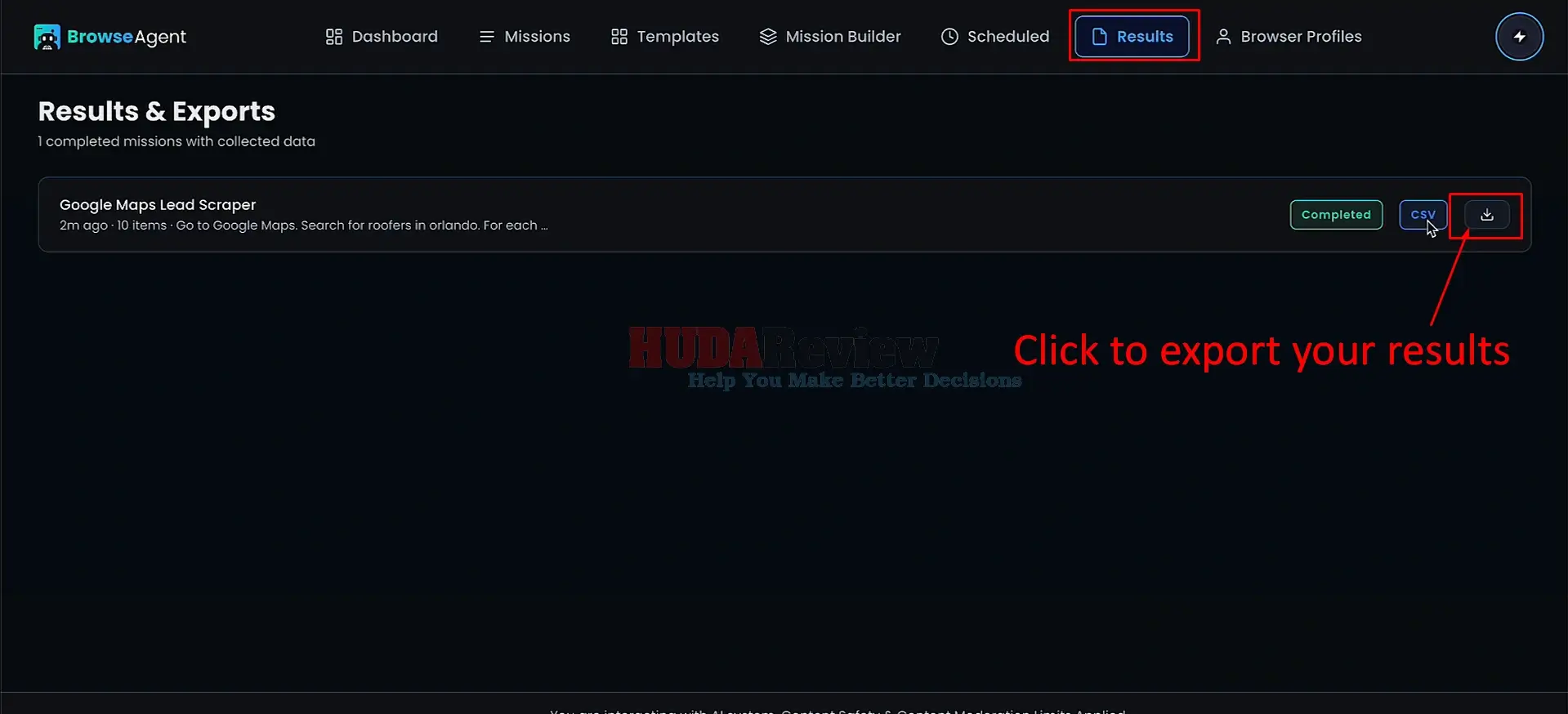Click the Scheduled clock icon
Viewport: 1568px width, 714px height.
coord(949,37)
